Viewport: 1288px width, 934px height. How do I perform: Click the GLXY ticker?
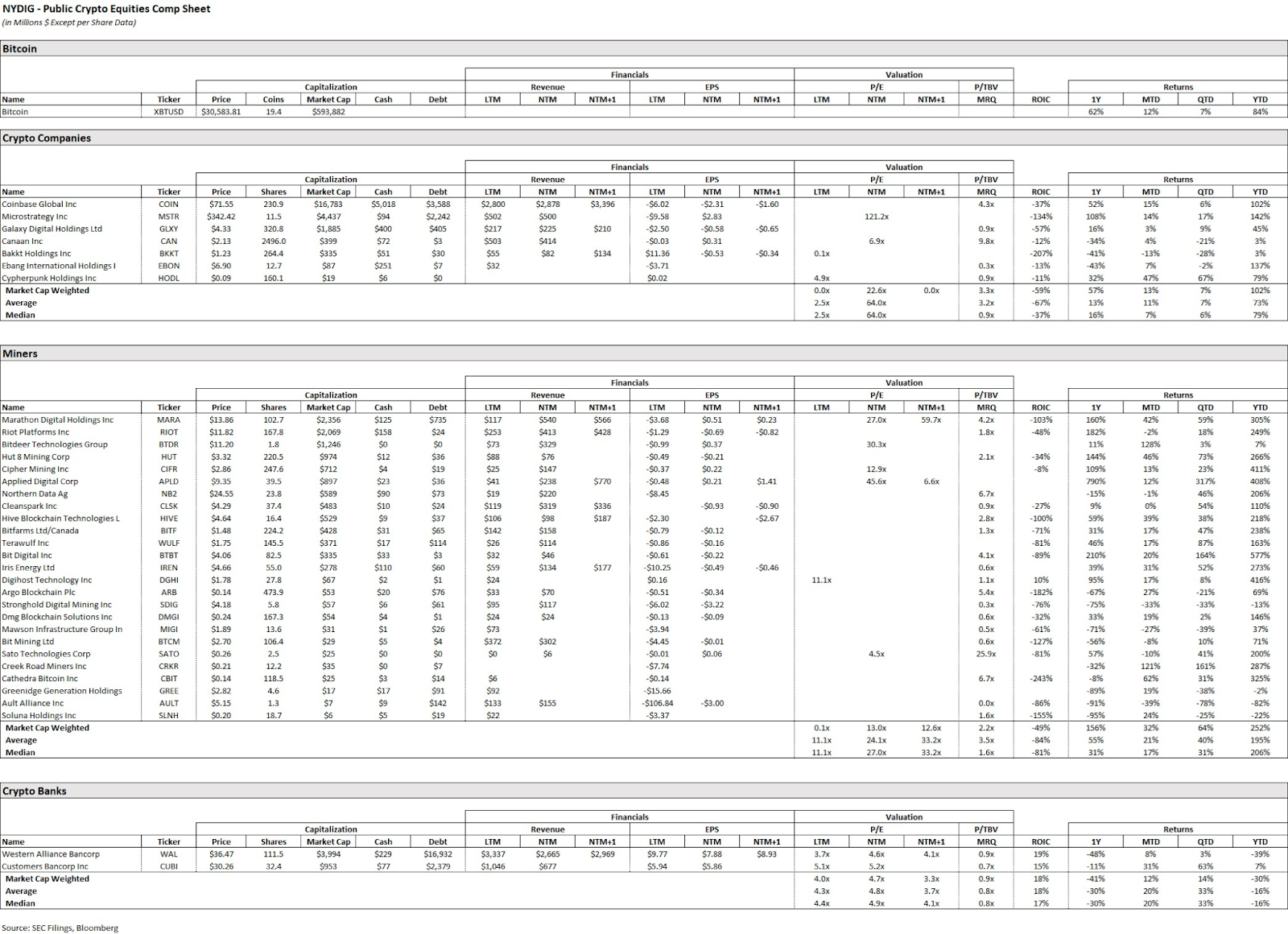coord(169,229)
